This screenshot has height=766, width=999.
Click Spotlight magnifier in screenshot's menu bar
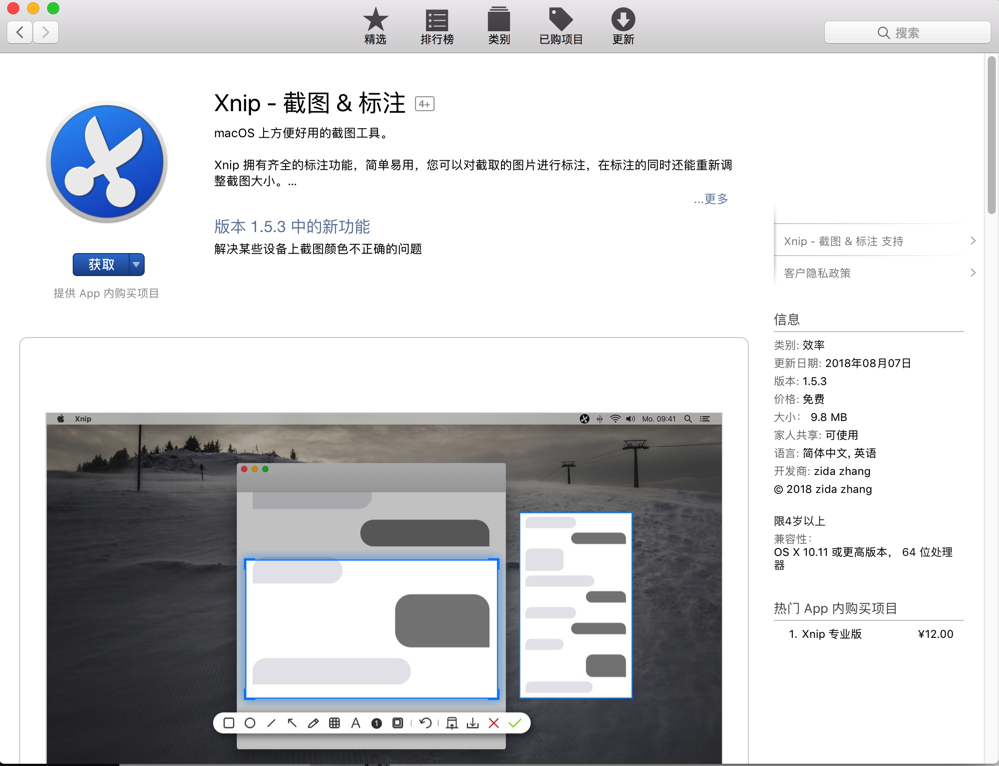[x=688, y=419]
